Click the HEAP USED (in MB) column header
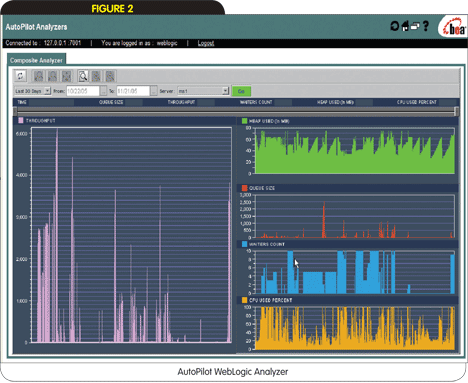The image size is (468, 383). click(335, 102)
